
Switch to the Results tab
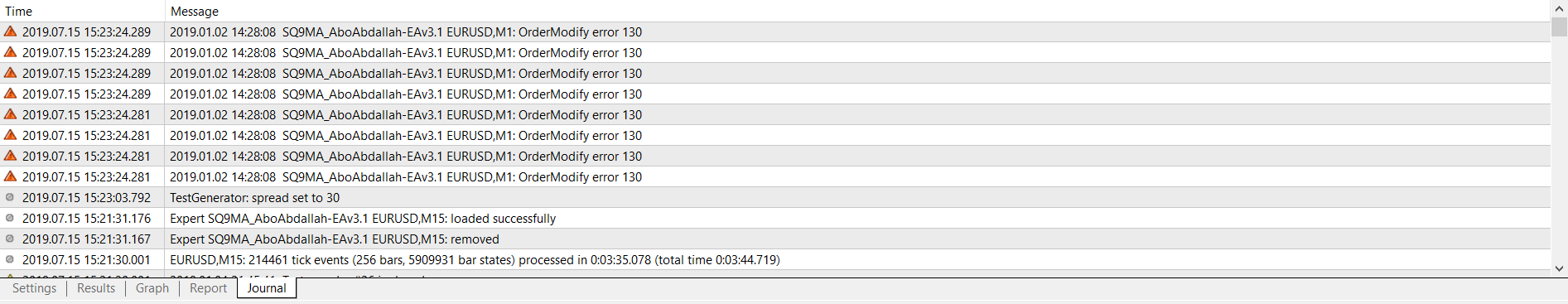(96, 288)
